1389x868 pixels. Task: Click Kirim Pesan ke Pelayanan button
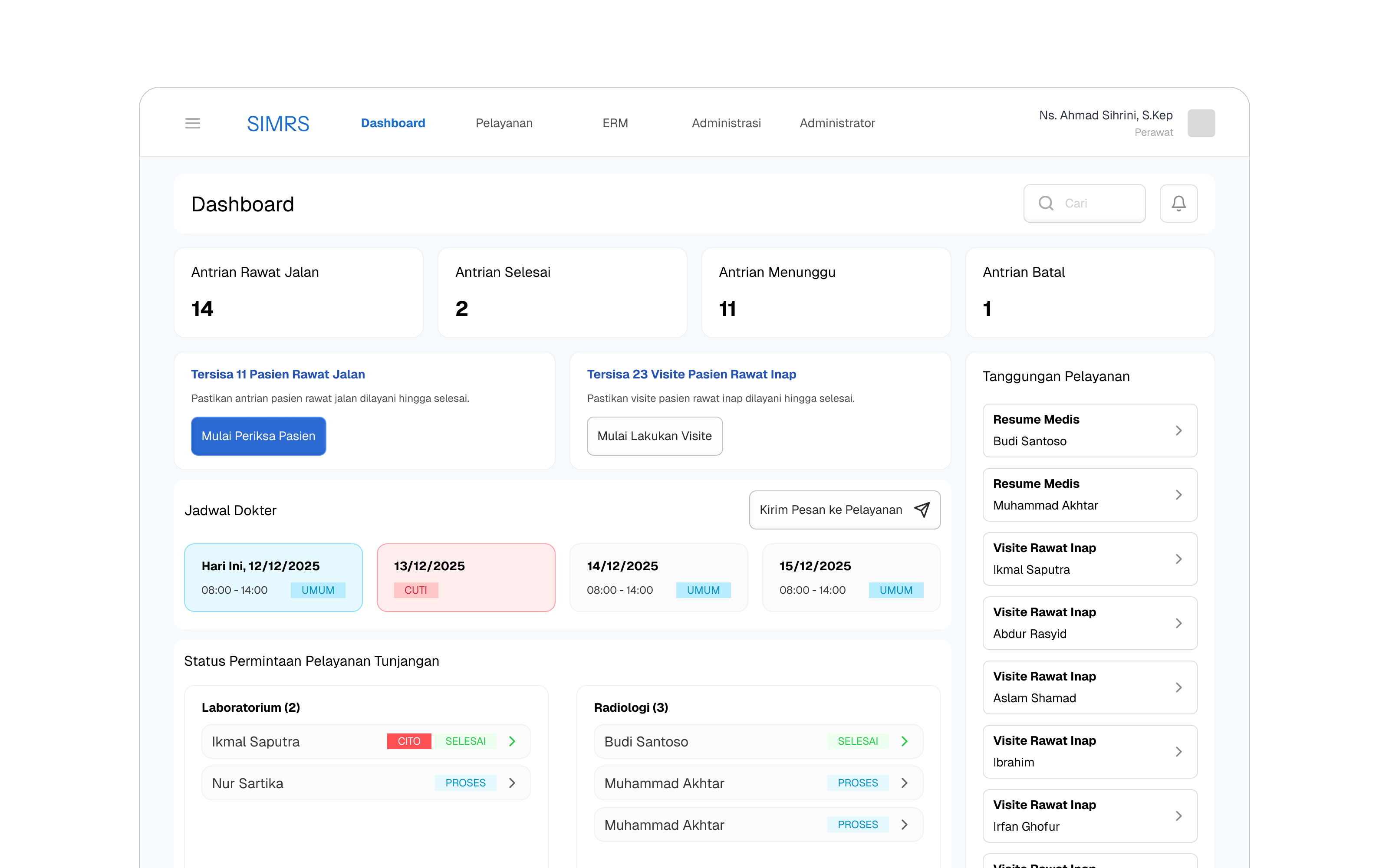(844, 509)
